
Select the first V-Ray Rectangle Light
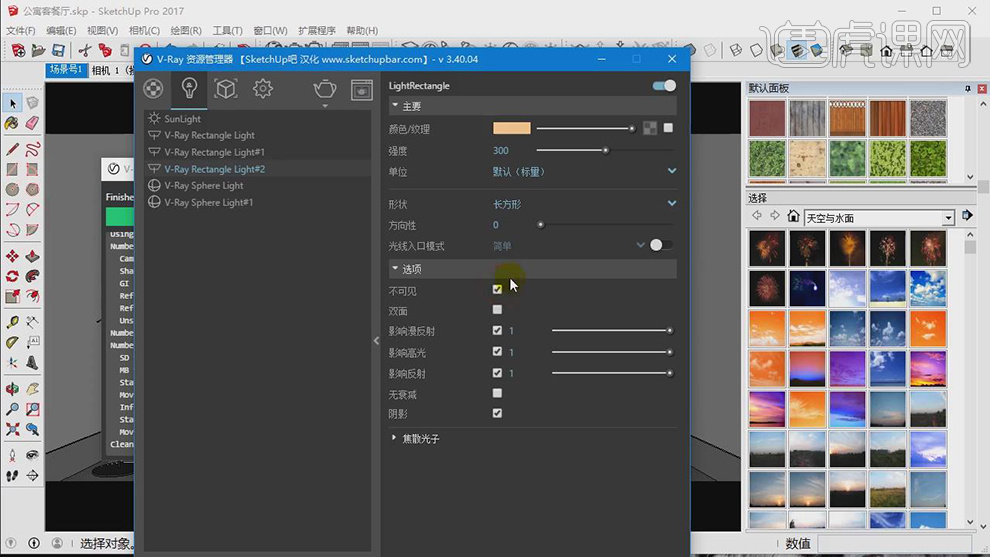click(x=258, y=135)
